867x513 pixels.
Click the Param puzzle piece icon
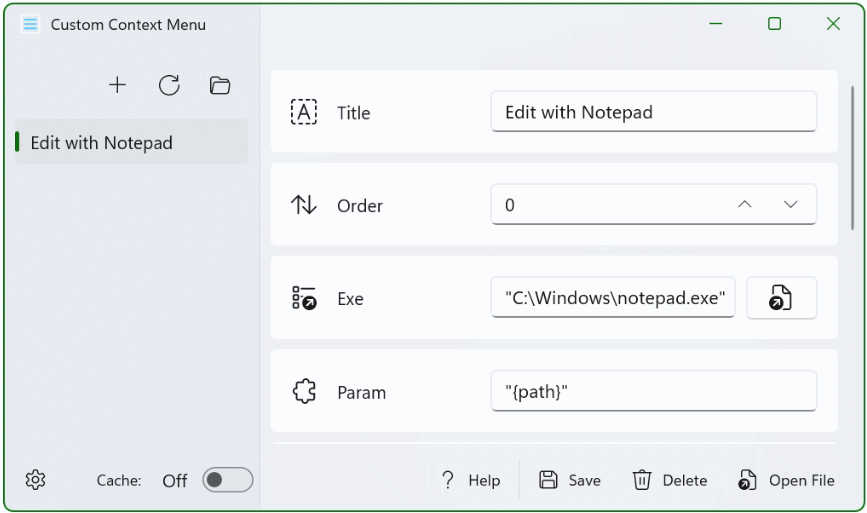[304, 391]
